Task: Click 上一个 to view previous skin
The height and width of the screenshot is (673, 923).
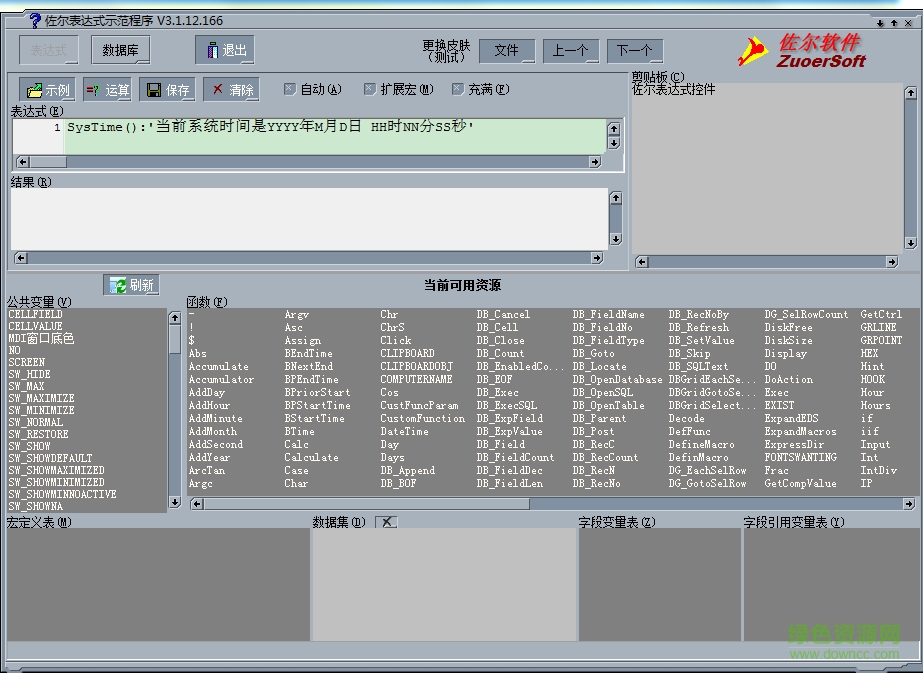Action: (572, 50)
